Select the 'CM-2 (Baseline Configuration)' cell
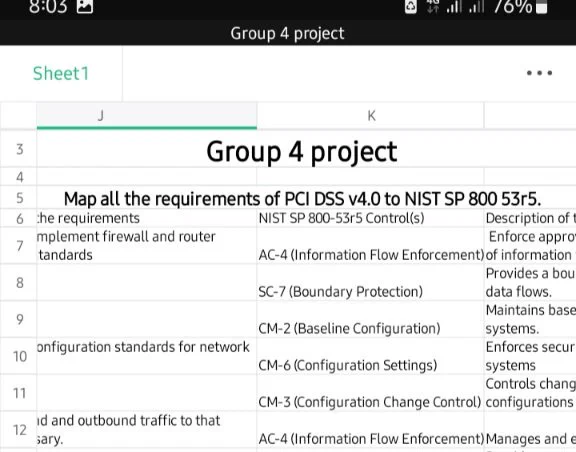Screen dimensions: 576x452 pyautogui.click(x=371, y=319)
